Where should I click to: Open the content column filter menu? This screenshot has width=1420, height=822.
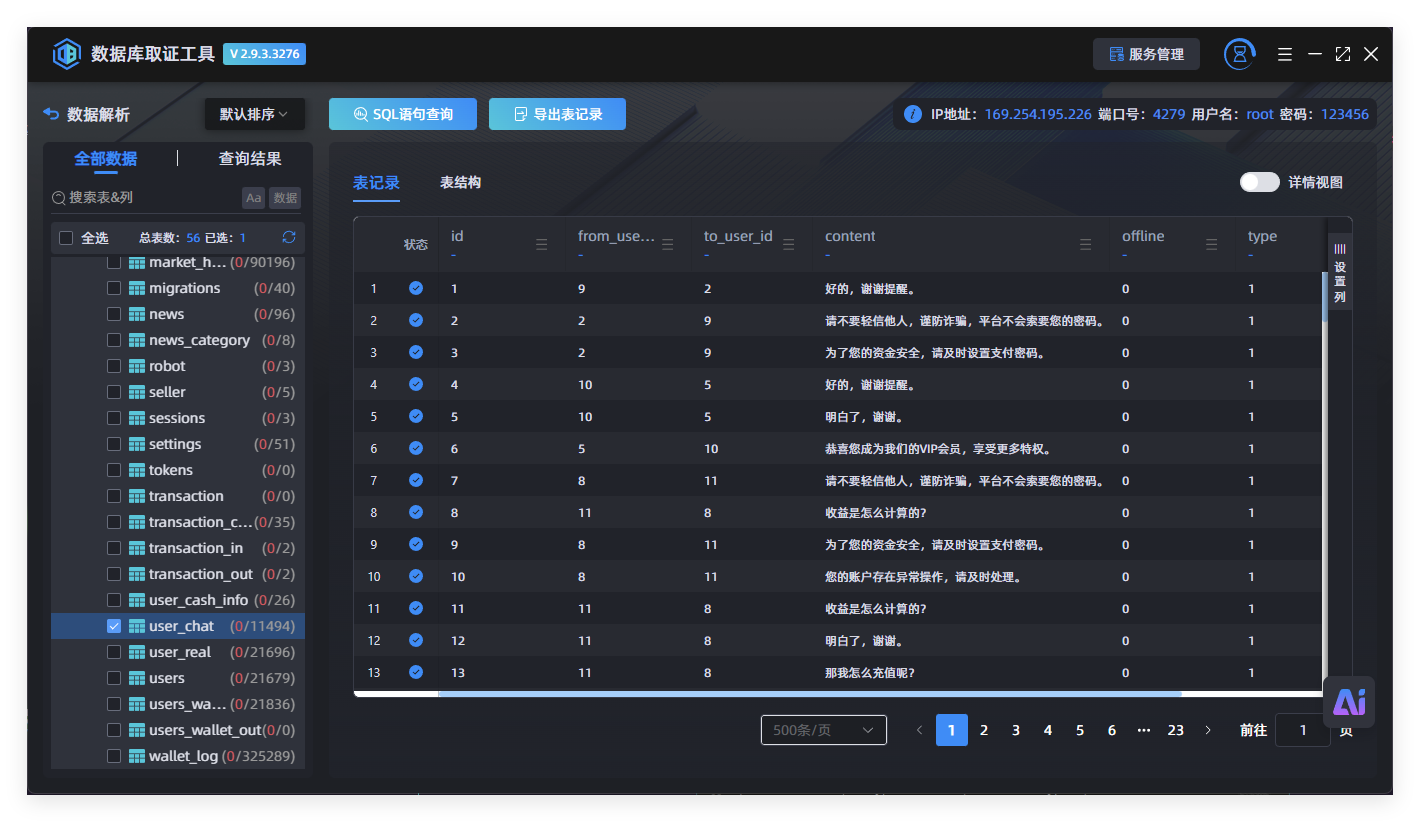coord(1086,244)
